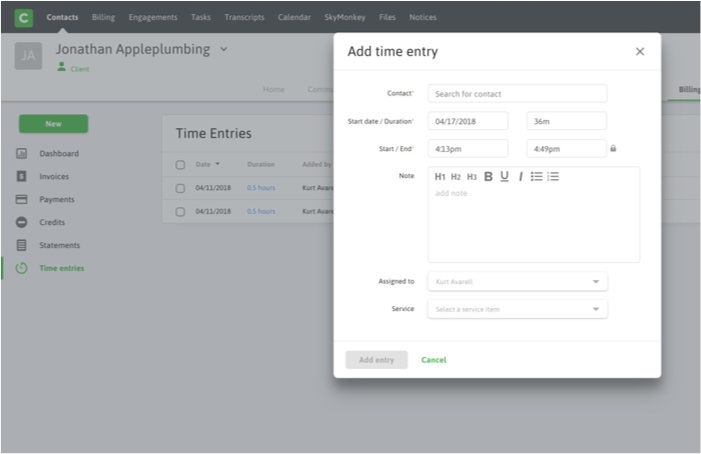The image size is (701, 454).
Task: Click the Duration column header
Action: point(261,164)
